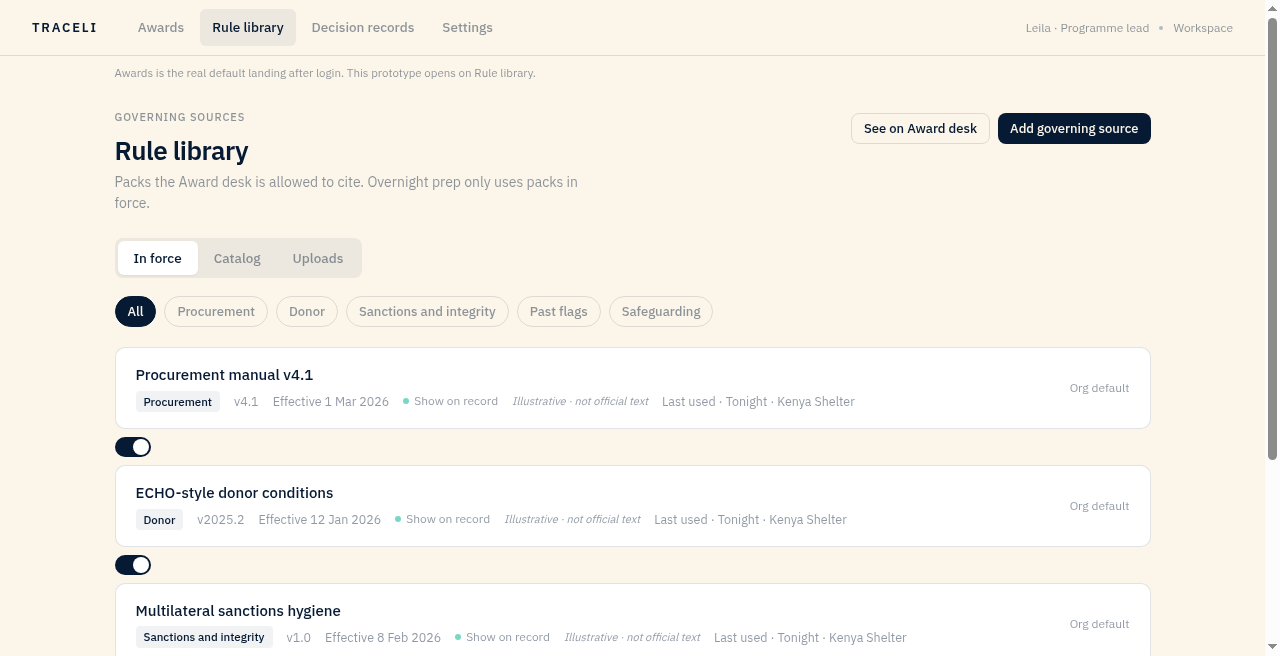Click Last used text on ECHO-style donor card

tap(750, 520)
